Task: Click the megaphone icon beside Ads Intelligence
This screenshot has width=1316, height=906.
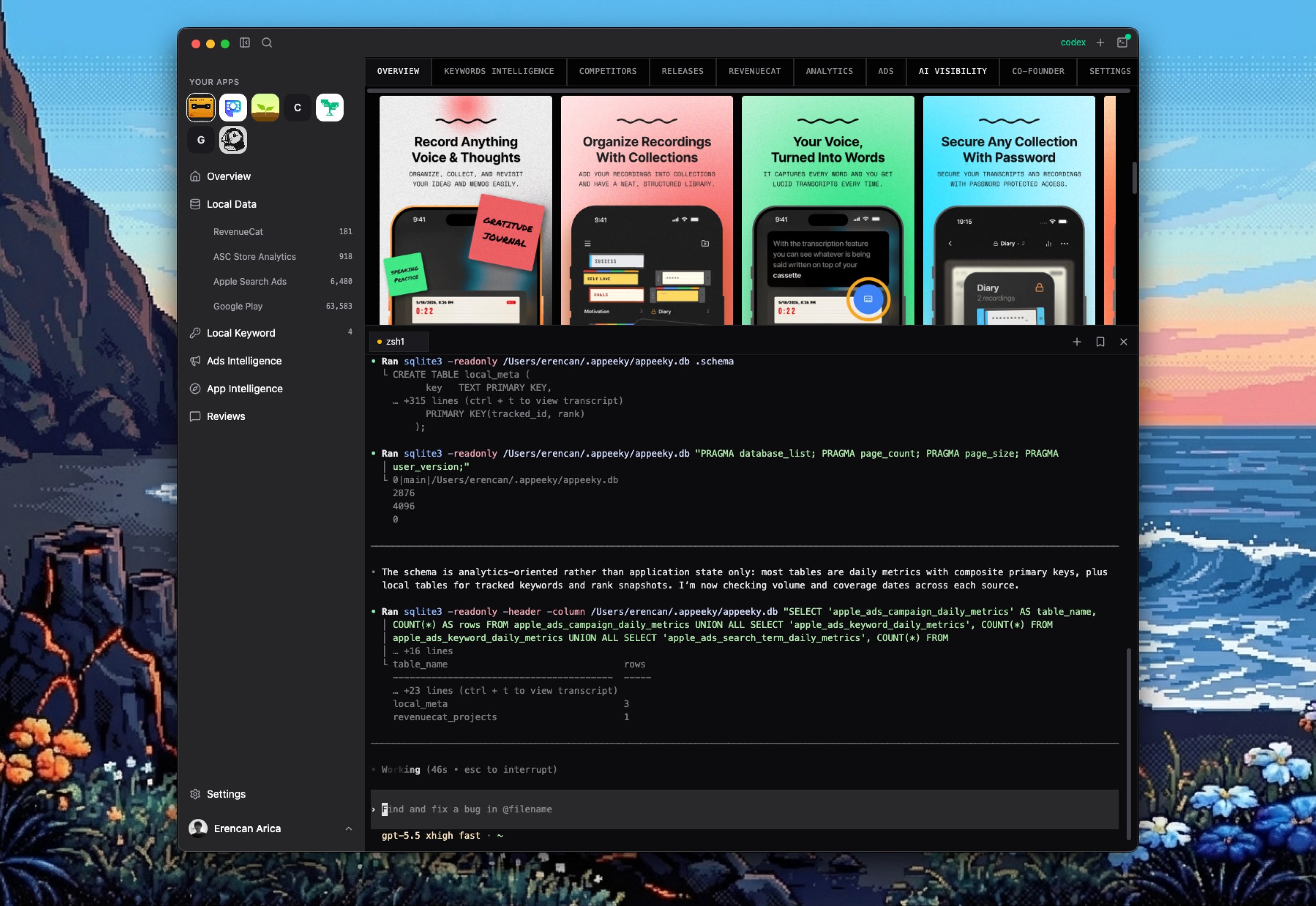Action: pos(195,361)
